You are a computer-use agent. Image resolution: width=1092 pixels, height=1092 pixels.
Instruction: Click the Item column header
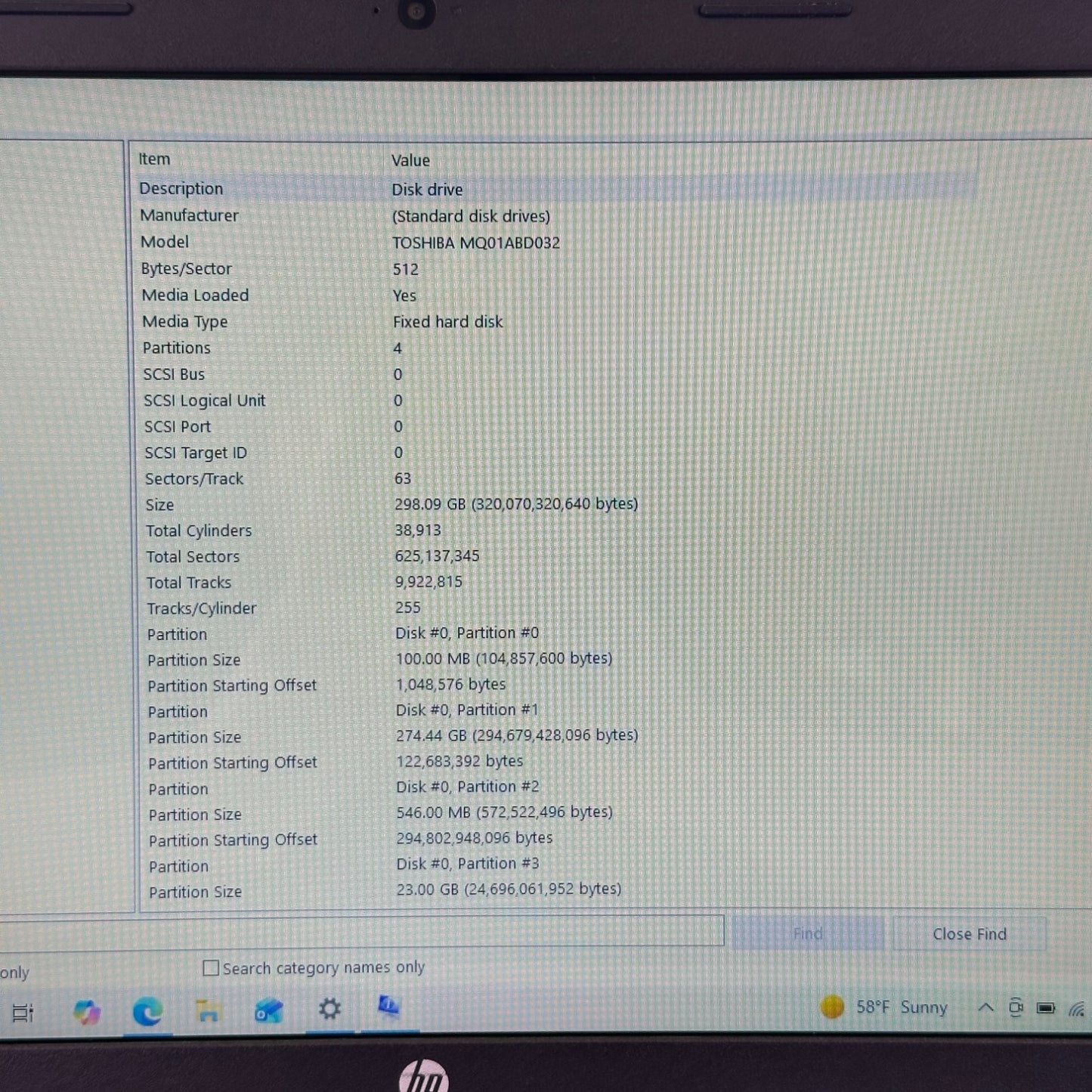[154, 159]
